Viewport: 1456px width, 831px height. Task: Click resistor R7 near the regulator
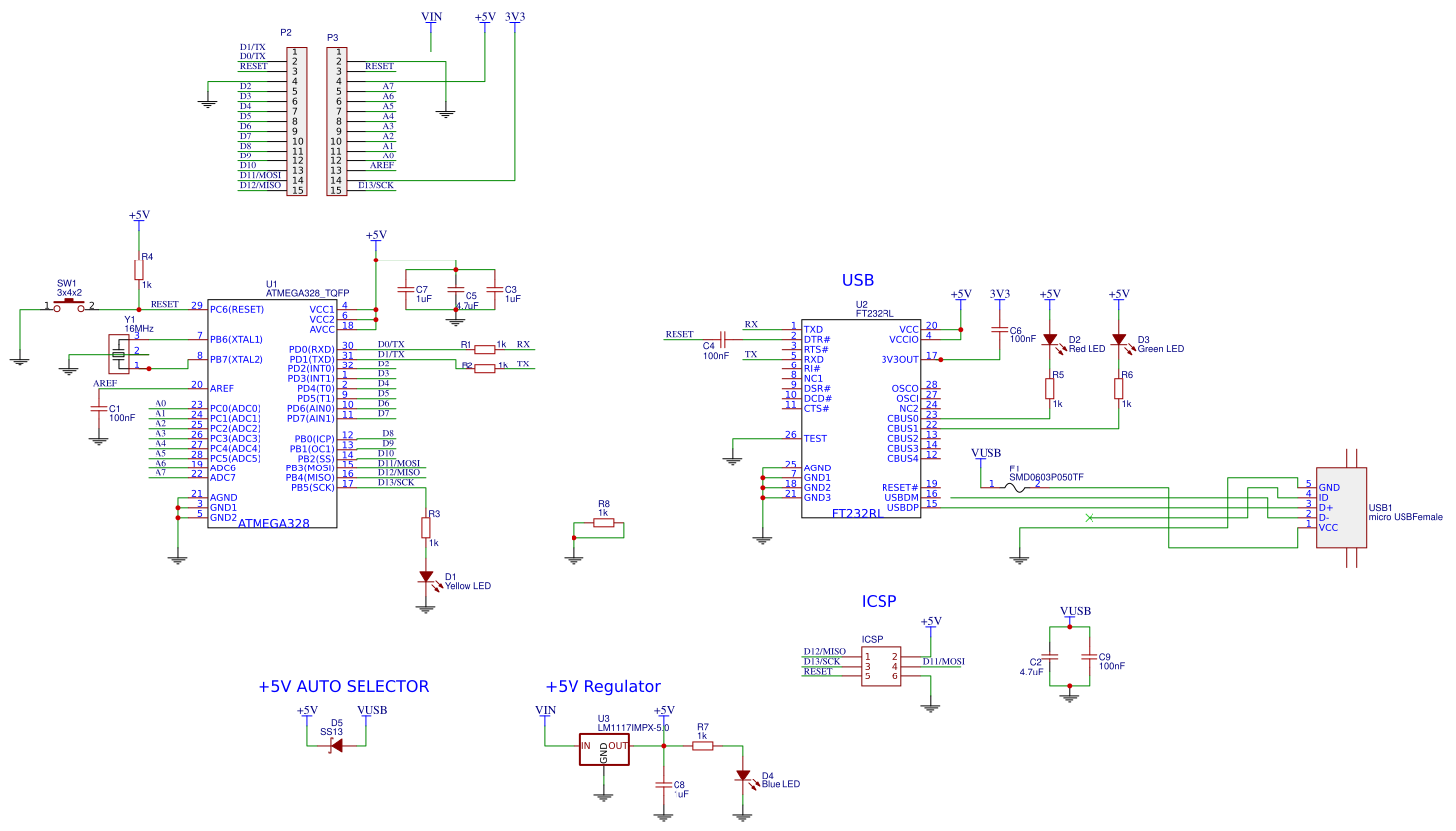pyautogui.click(x=702, y=745)
